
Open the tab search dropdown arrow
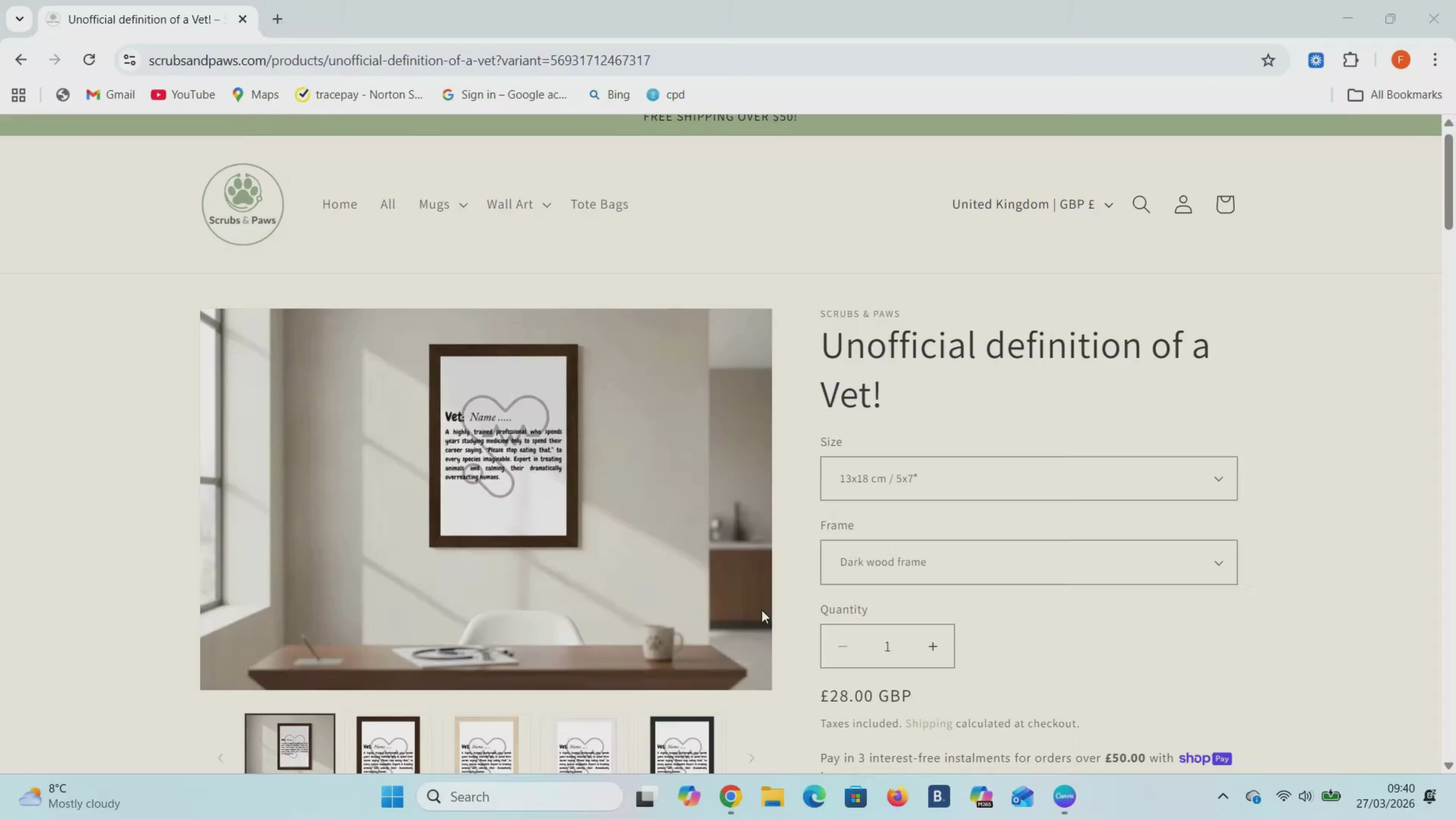[x=20, y=19]
